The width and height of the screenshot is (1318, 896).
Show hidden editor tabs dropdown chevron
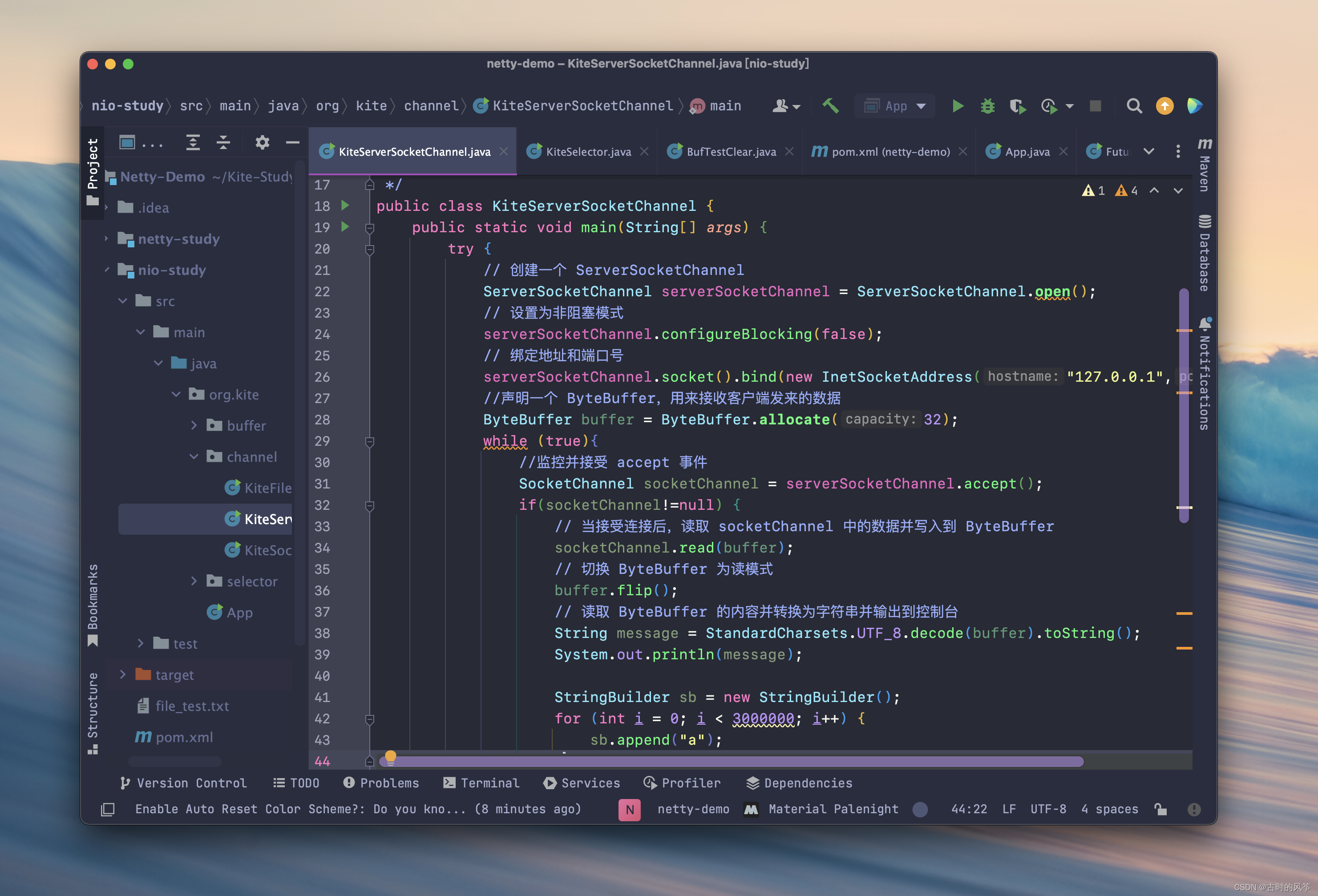point(1148,151)
